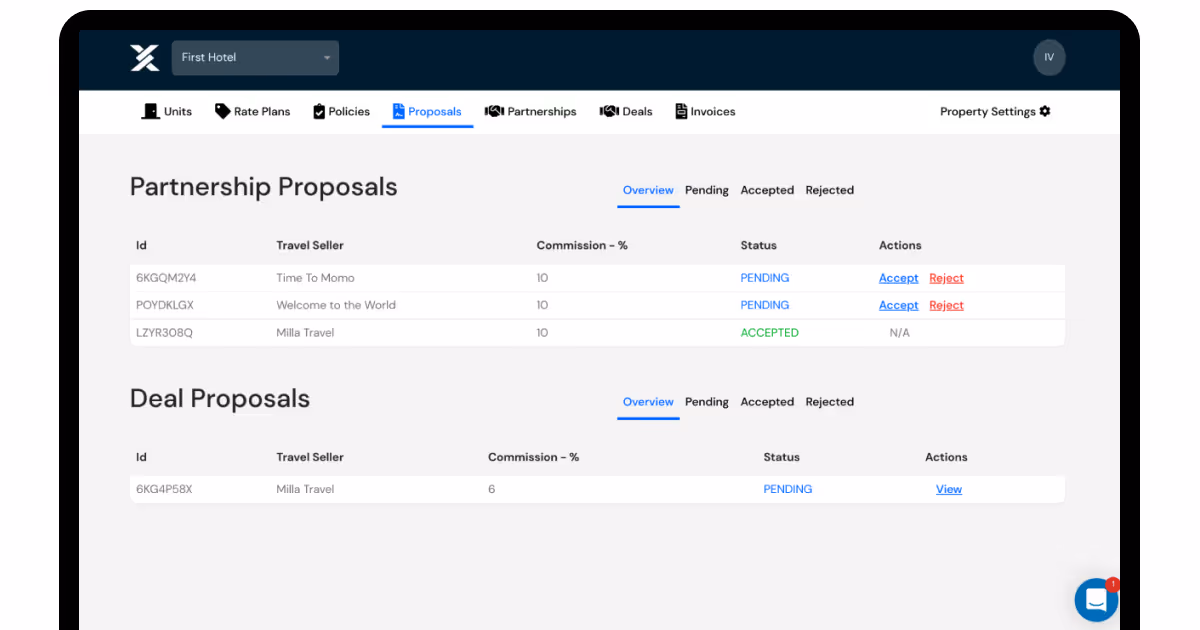Click the Time To Momo seller name
Screen dimensions: 1200x630
[315, 278]
